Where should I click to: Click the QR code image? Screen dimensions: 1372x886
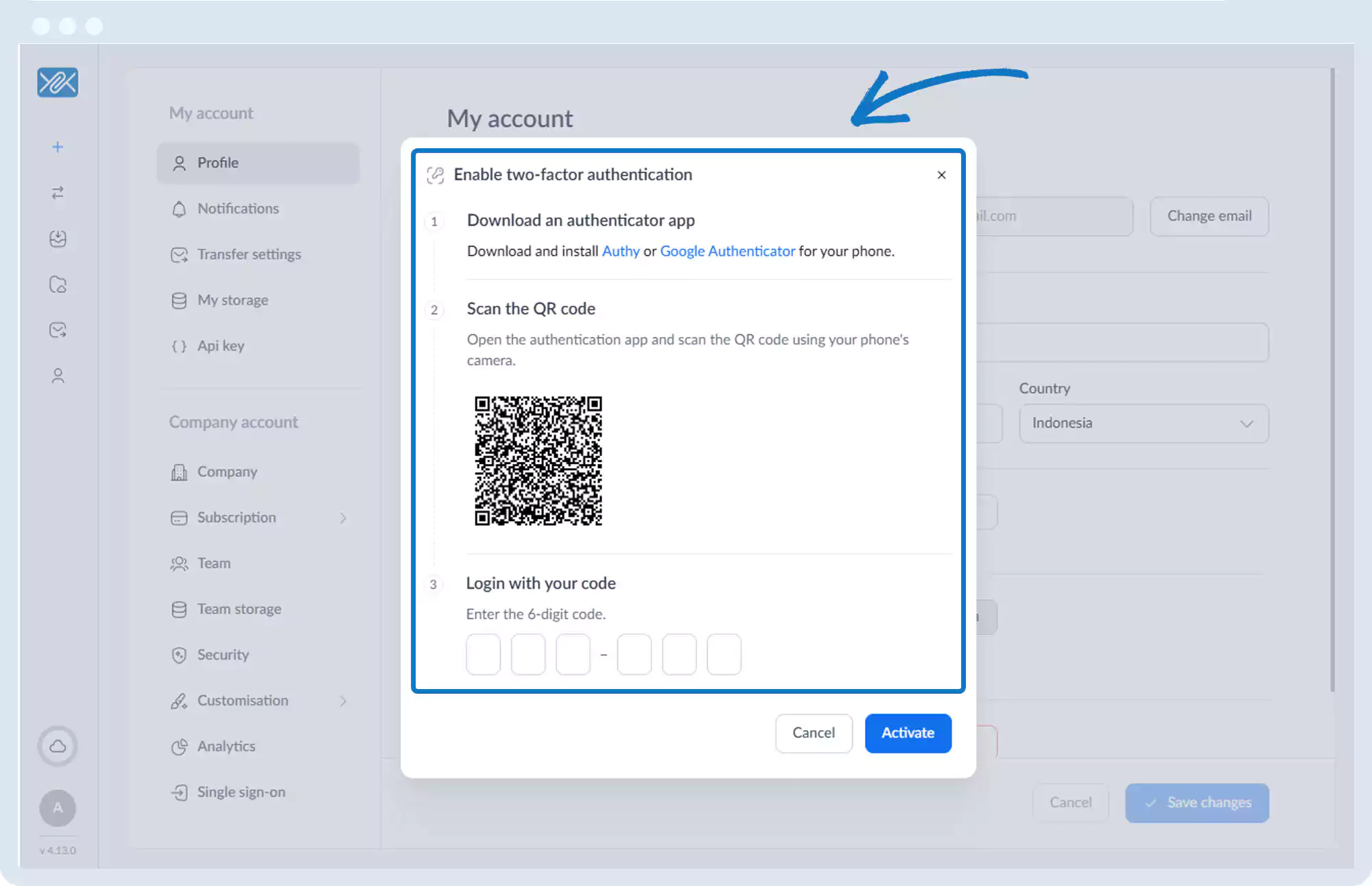539,461
